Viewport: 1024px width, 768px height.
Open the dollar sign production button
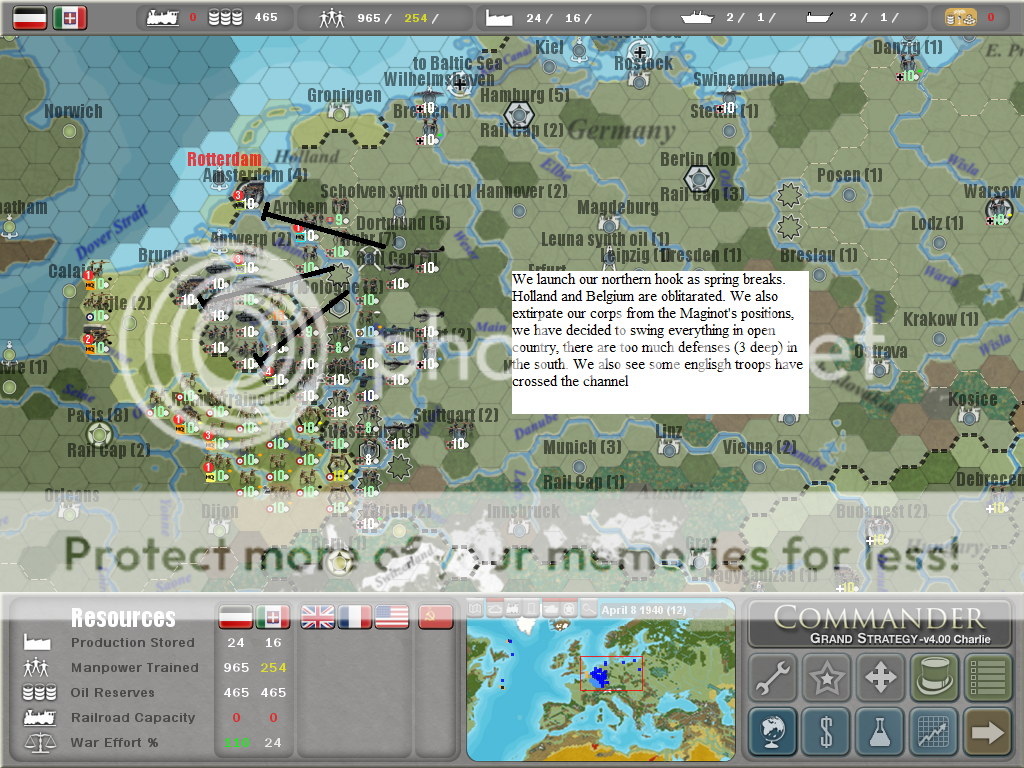[x=827, y=733]
